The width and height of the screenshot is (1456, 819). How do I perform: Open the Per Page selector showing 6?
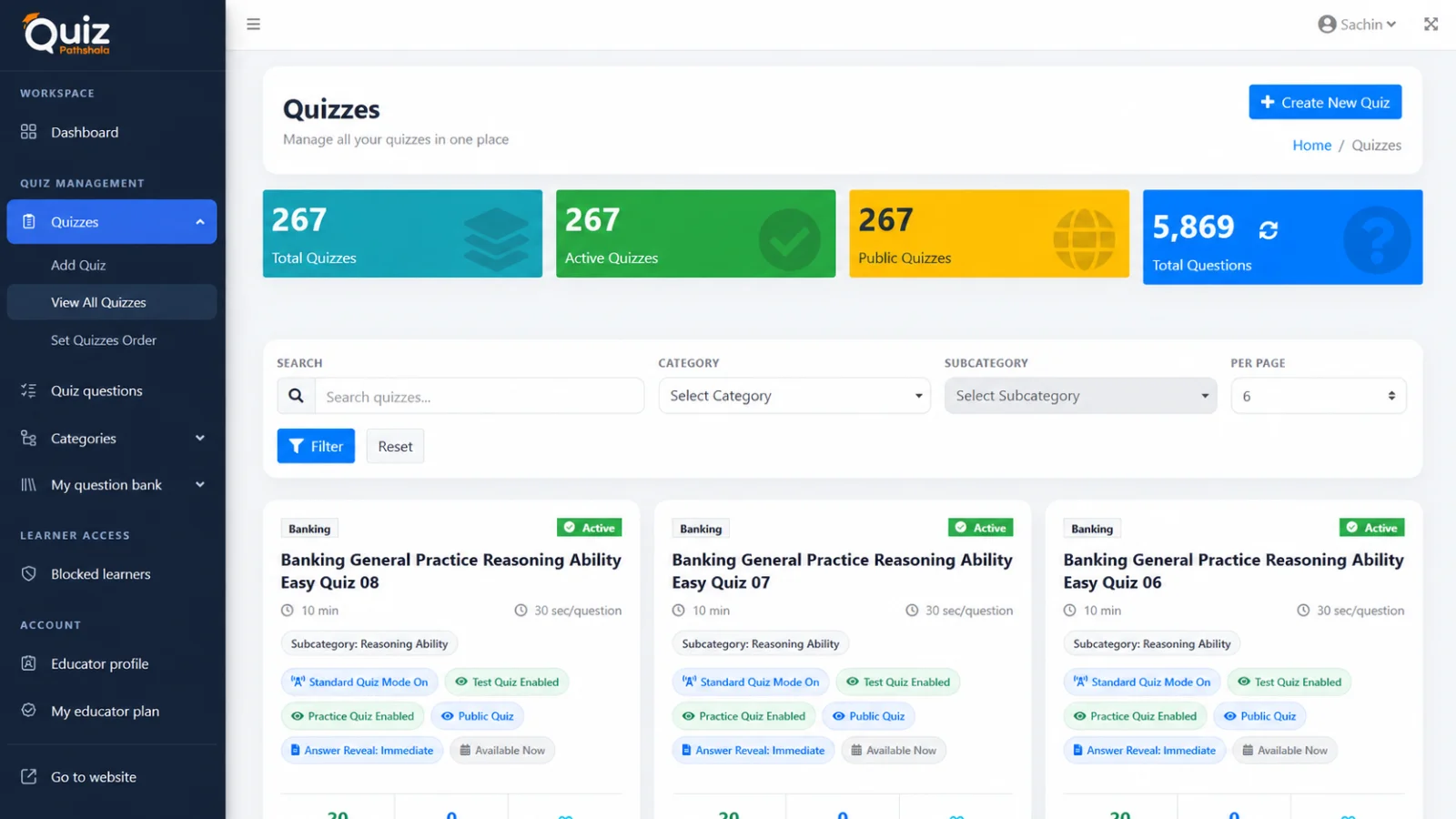tap(1319, 396)
